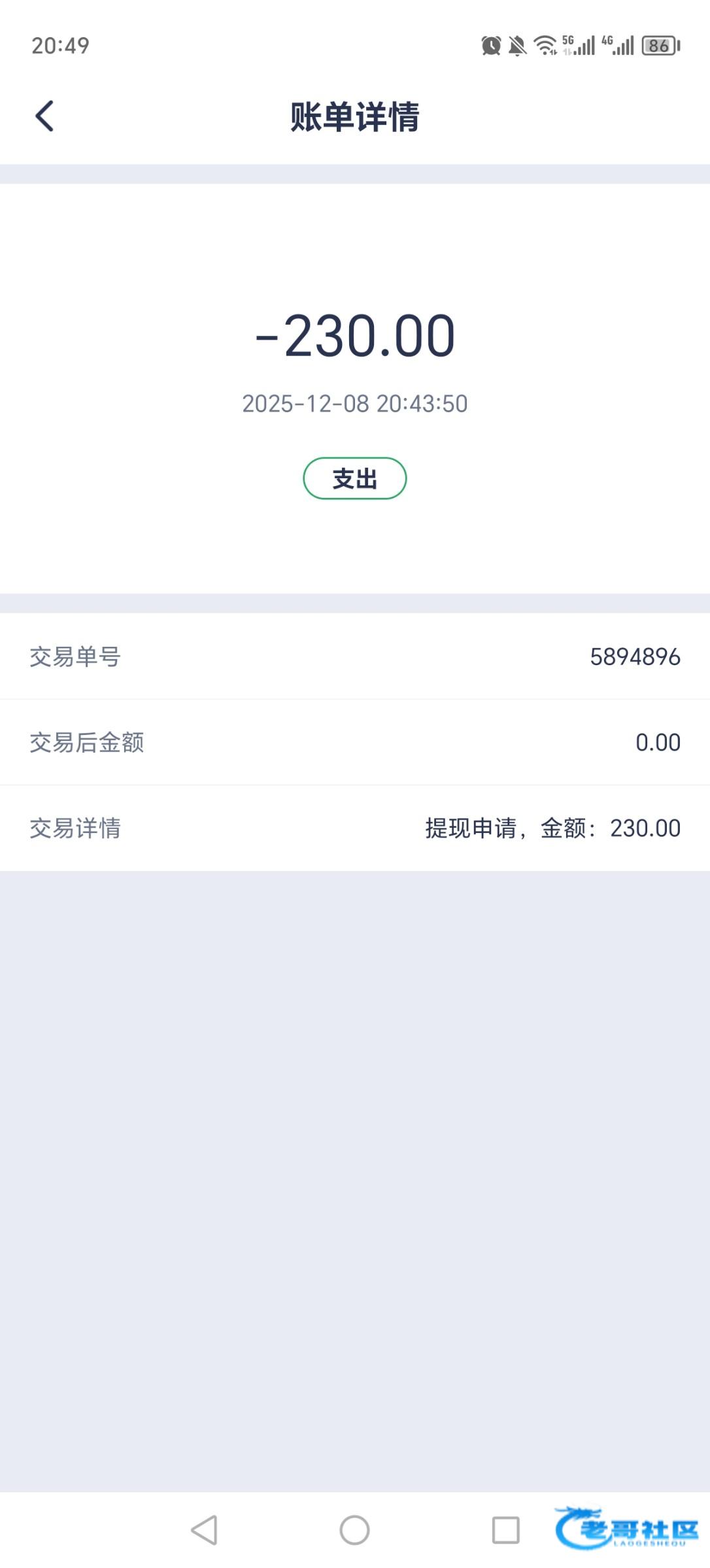Tap the muted bell status icon
The image size is (710, 1568).
click(x=517, y=46)
